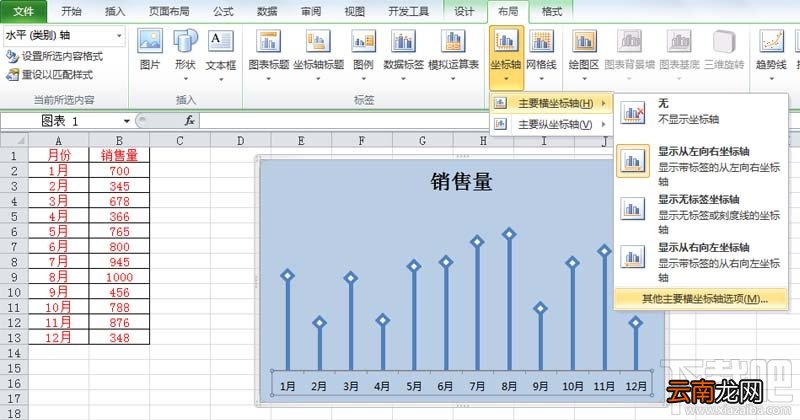The image size is (800, 420).
Task: Click the formula bar input field
Action: pyautogui.click(x=344, y=120)
